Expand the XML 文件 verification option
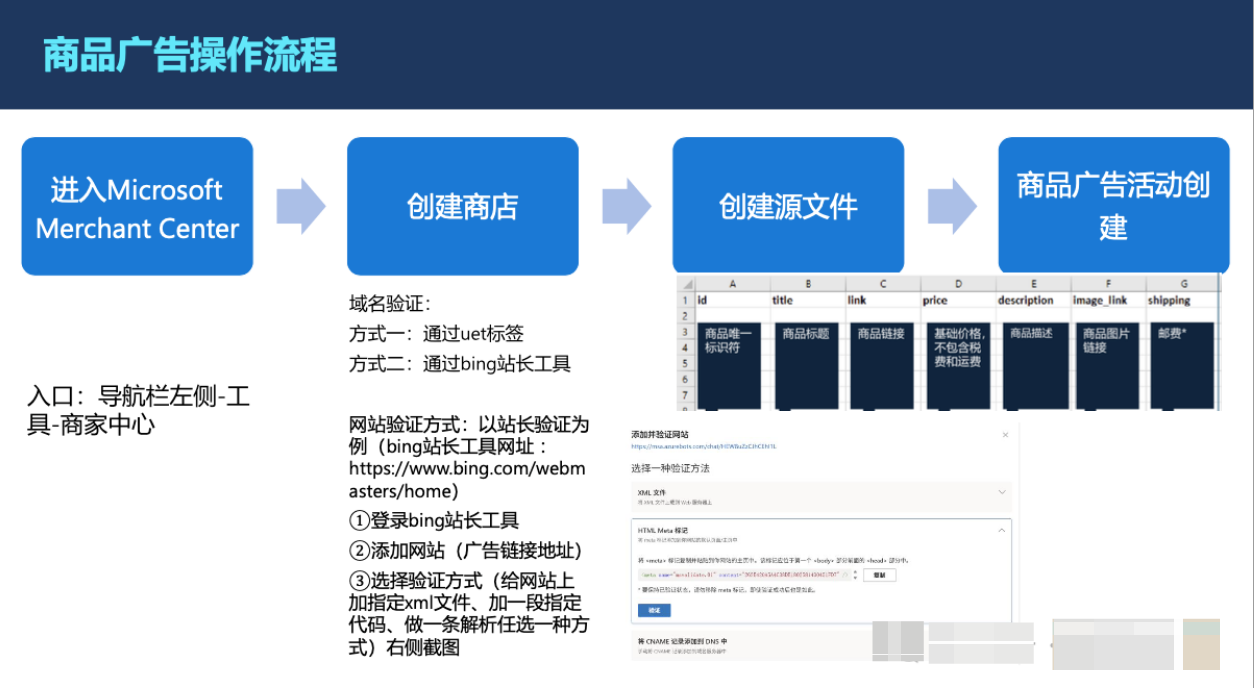This screenshot has height=688, width=1254. click(x=1002, y=492)
